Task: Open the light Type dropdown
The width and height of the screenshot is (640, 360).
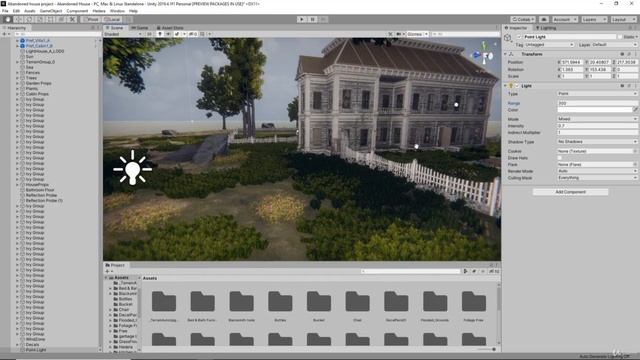Action: point(597,94)
